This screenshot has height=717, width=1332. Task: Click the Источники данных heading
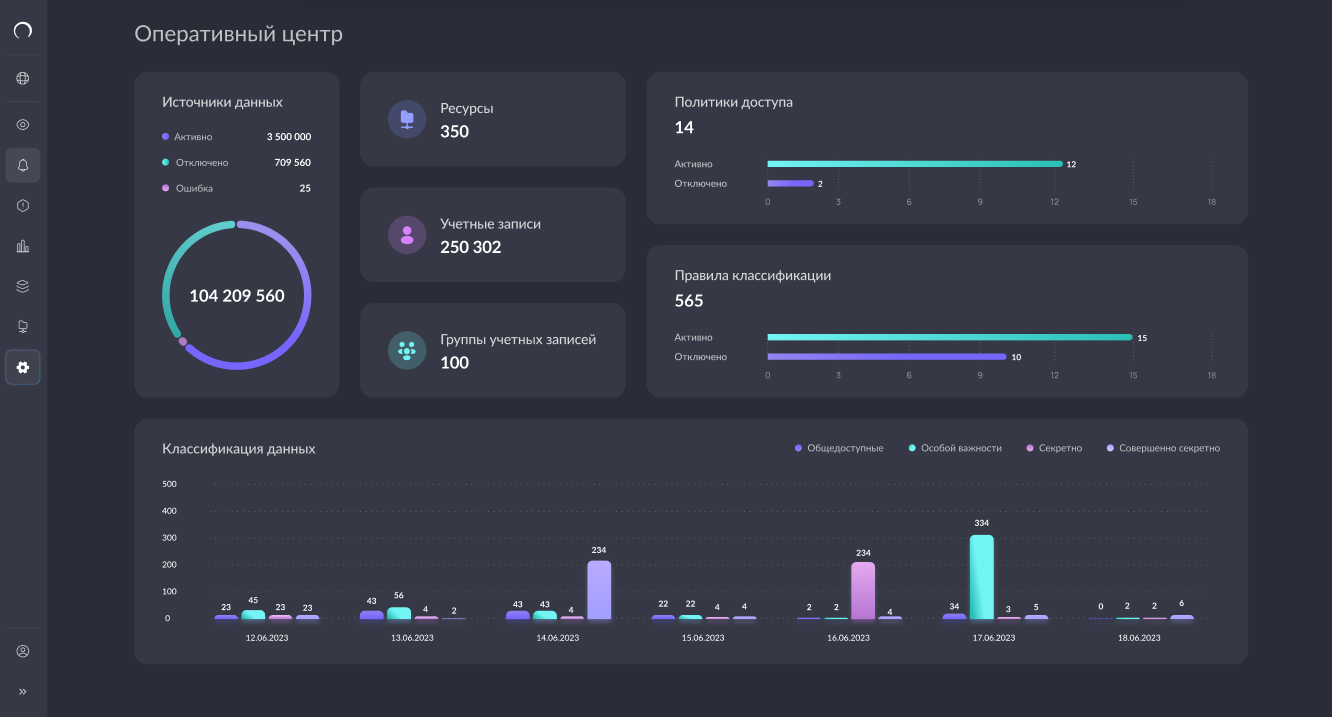pyautogui.click(x=222, y=102)
